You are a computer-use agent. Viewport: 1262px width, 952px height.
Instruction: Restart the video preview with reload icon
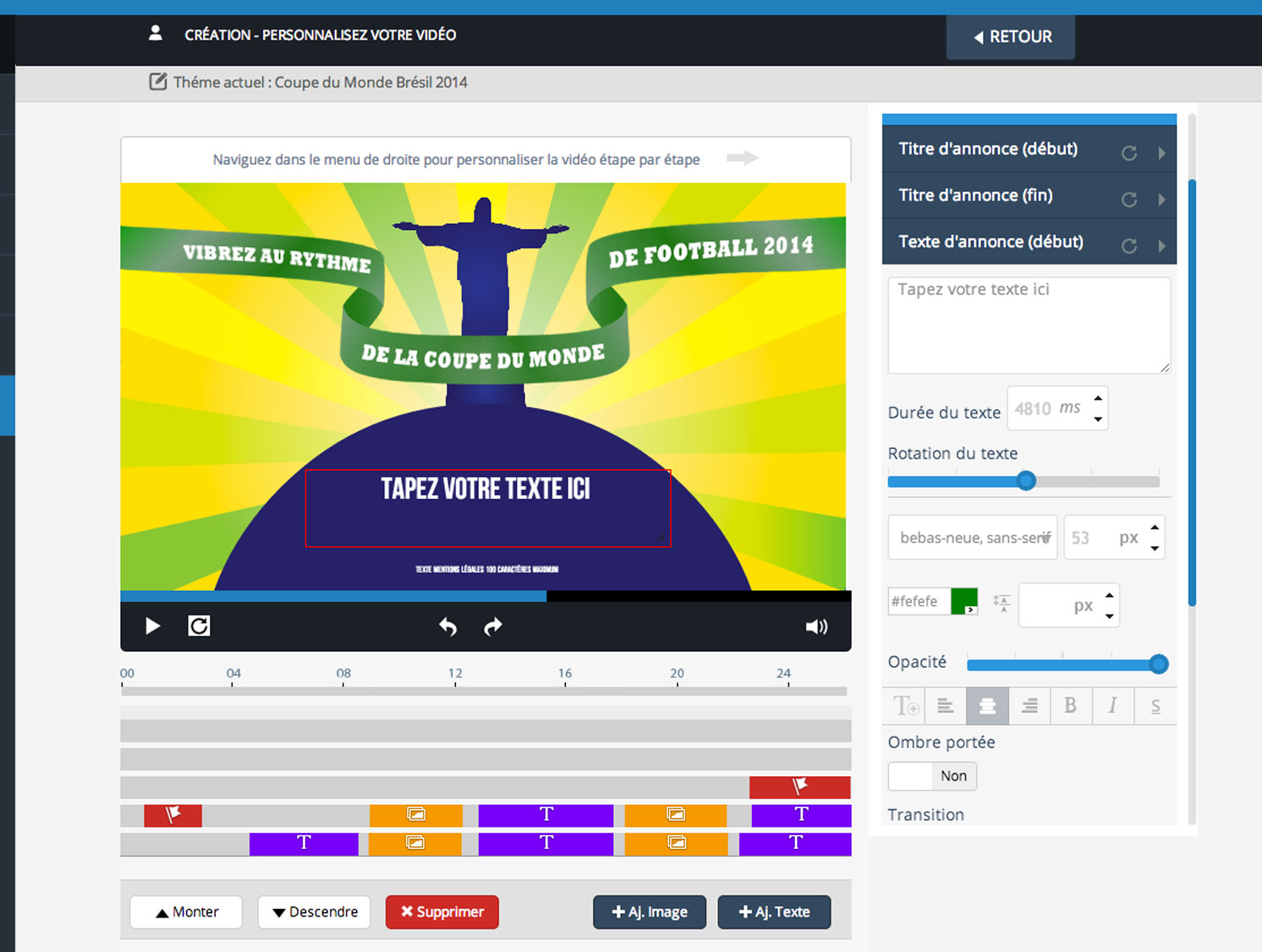pos(199,626)
